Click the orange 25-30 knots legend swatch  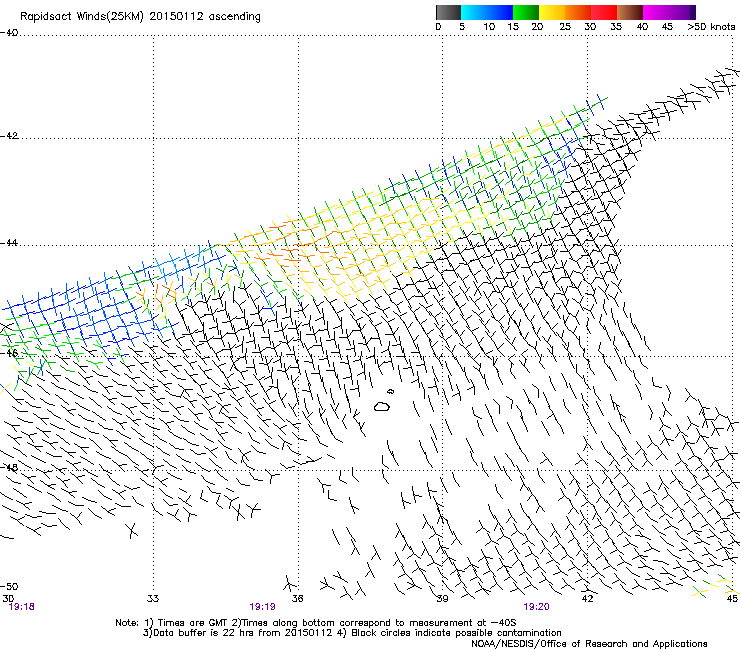click(x=578, y=12)
